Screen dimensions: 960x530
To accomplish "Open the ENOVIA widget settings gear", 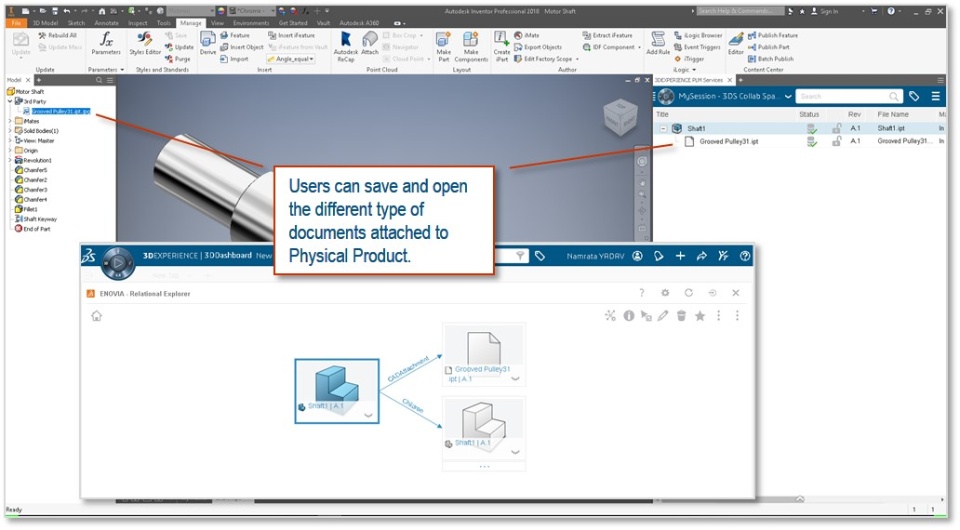I will [665, 293].
